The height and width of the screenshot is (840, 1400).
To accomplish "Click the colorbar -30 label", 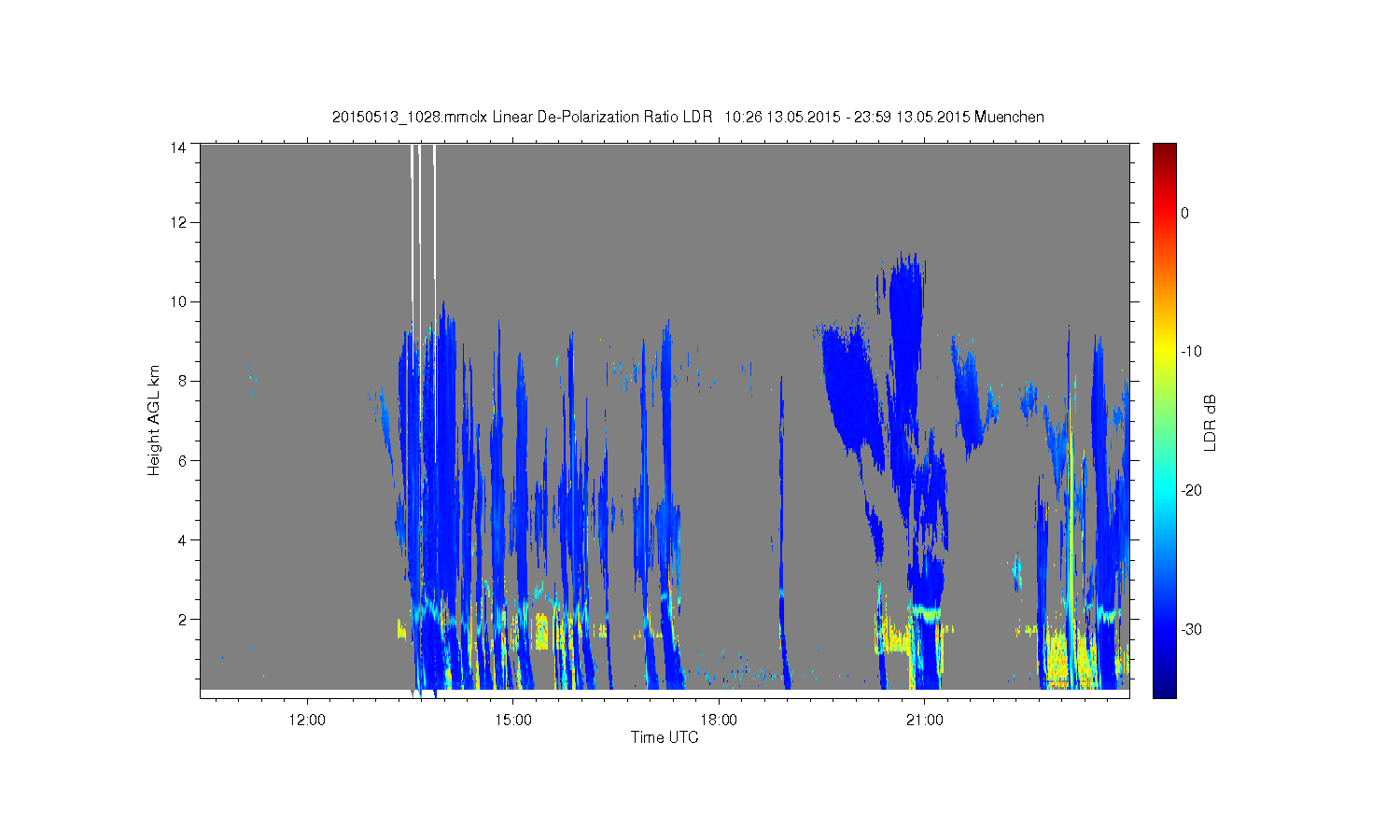I will [x=1191, y=630].
